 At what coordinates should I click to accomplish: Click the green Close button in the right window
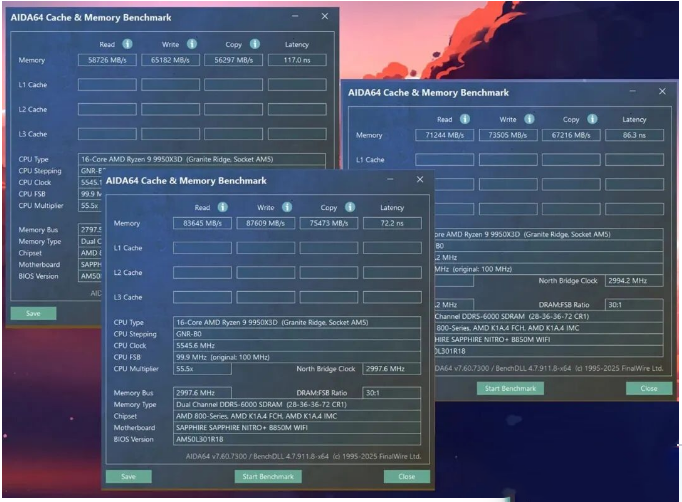(648, 388)
